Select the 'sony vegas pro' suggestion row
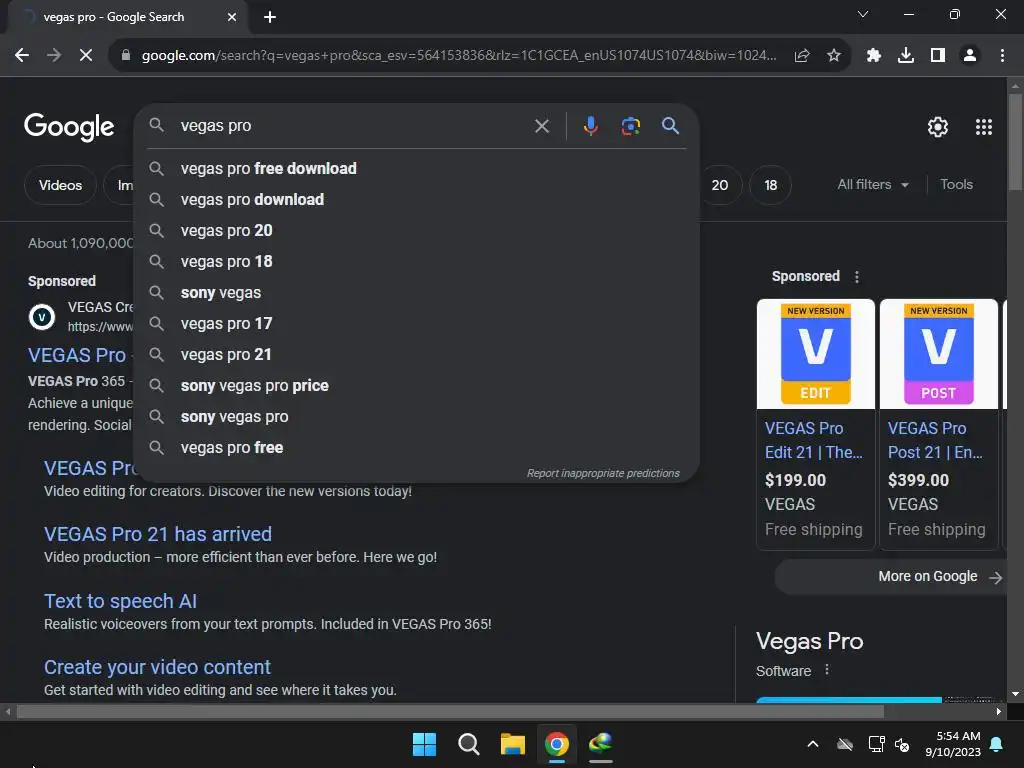The image size is (1024, 768). click(x=416, y=417)
